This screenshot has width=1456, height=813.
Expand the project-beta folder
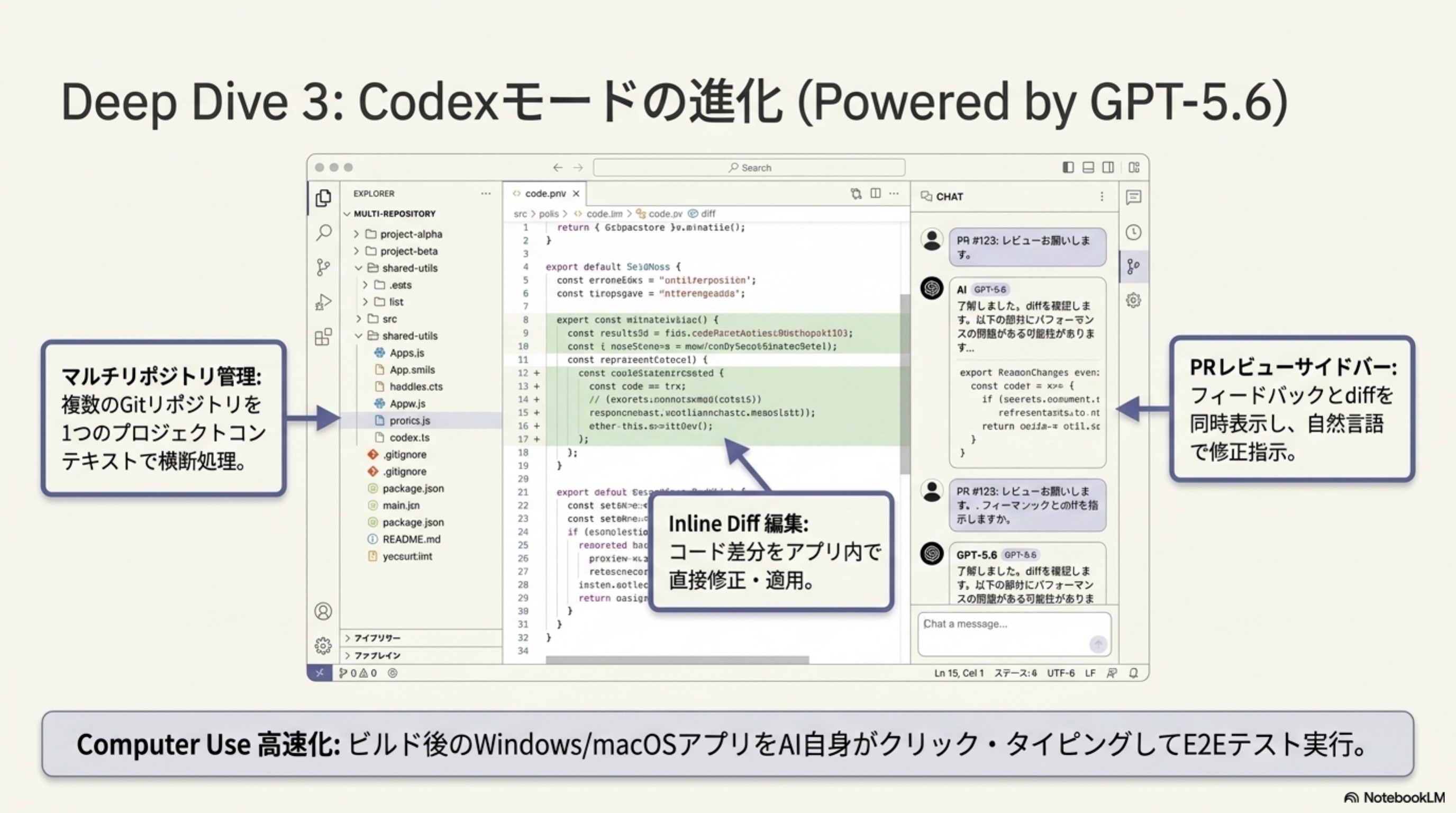[x=402, y=251]
